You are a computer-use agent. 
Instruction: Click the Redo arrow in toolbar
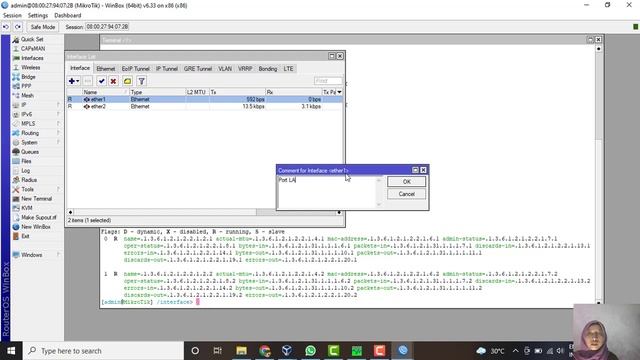(18, 27)
